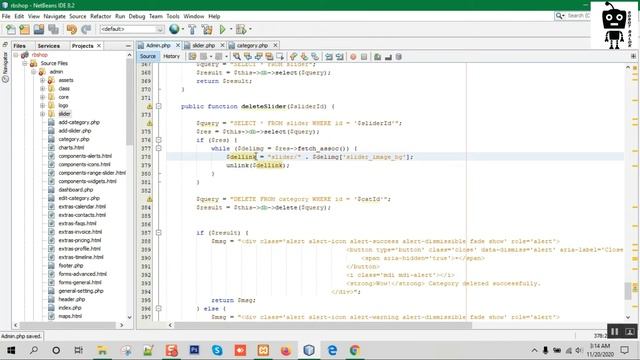Click the warning icon on line 383
Image resolution: width=640 pixels, height=360 pixels.
click(x=149, y=199)
